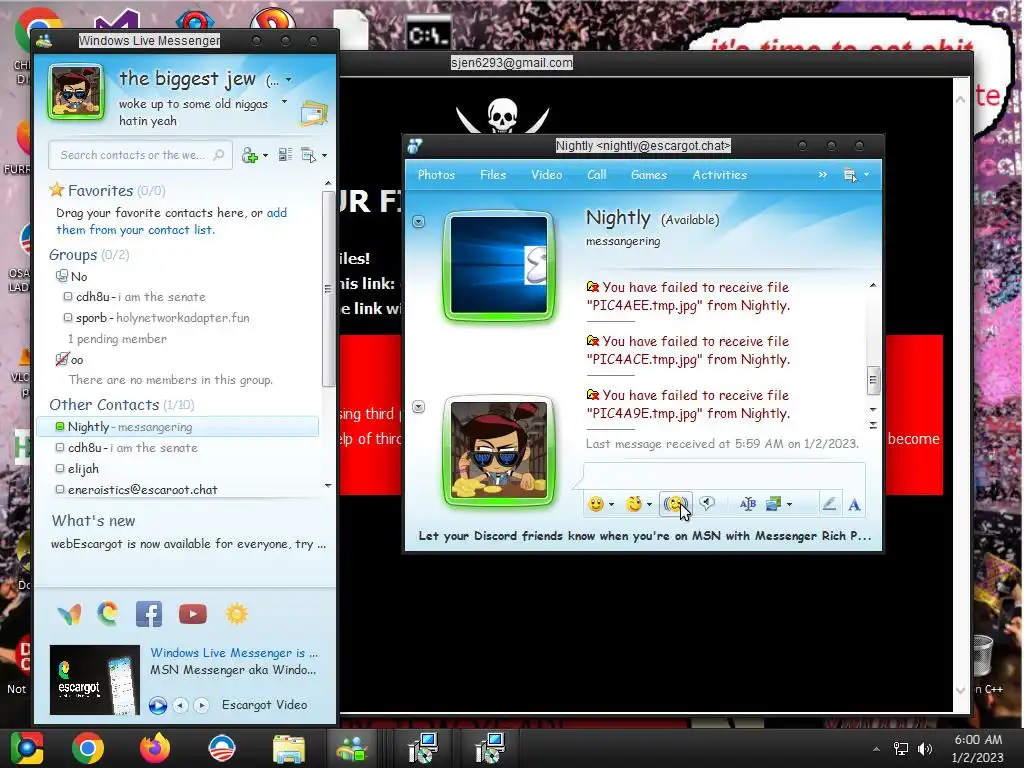
Task: Open the chat window menu icon
Action: [x=850, y=175]
